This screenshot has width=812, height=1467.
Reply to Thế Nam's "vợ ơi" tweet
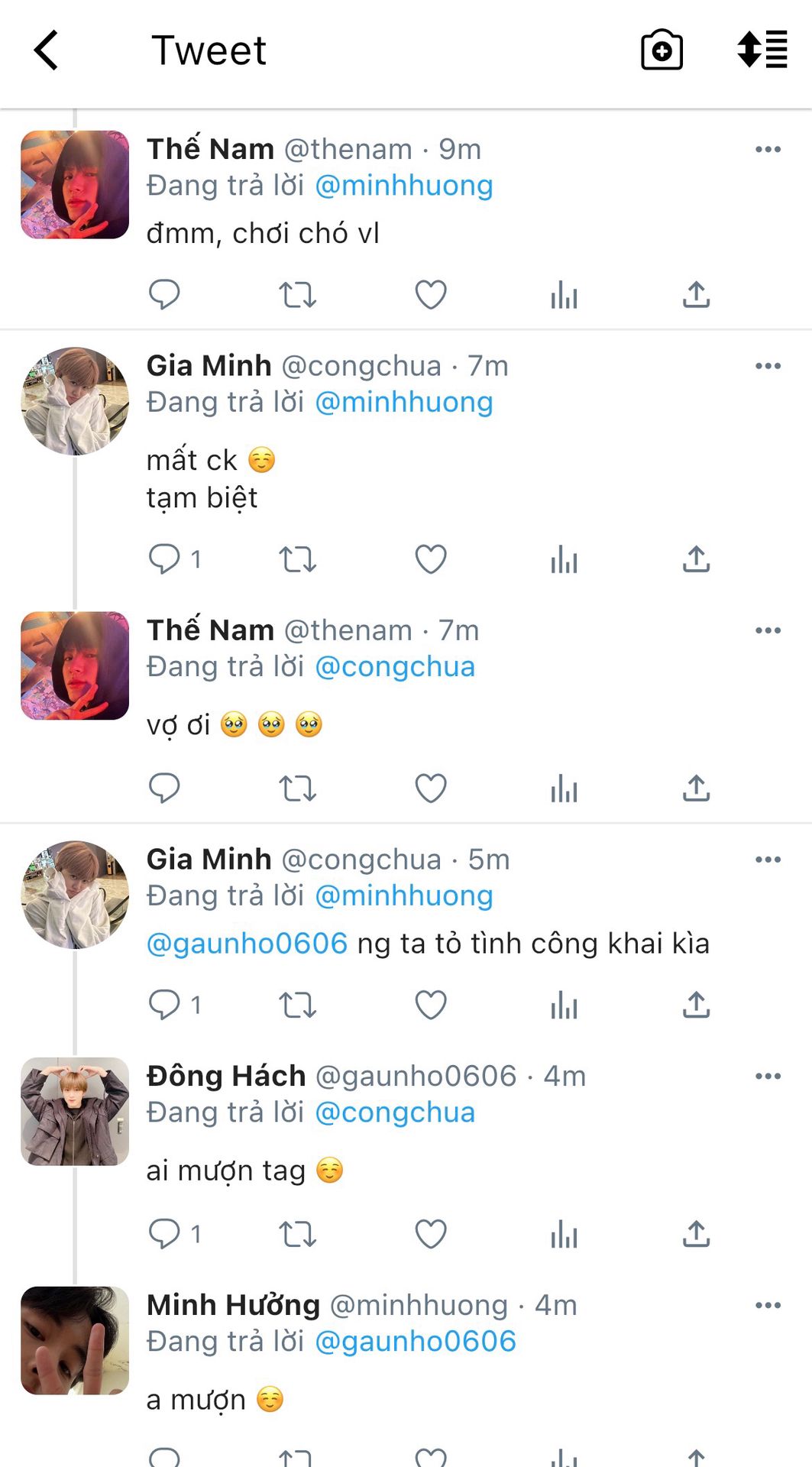pos(164,788)
